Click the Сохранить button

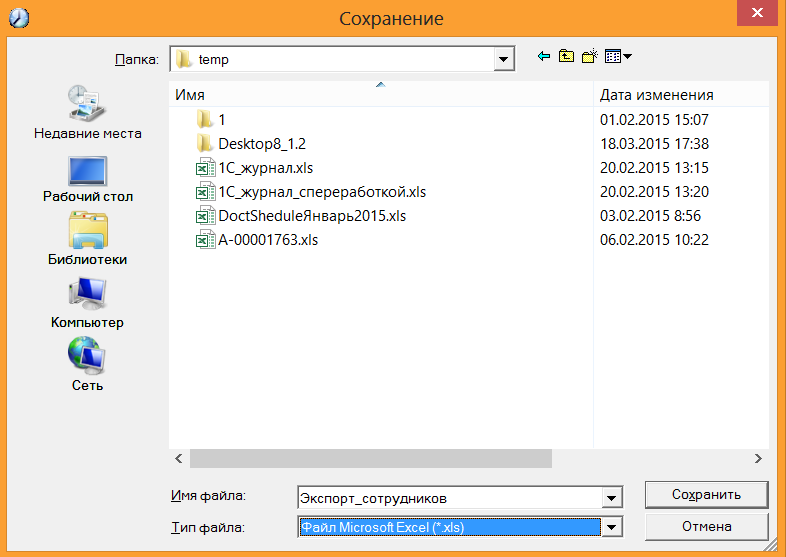click(706, 494)
